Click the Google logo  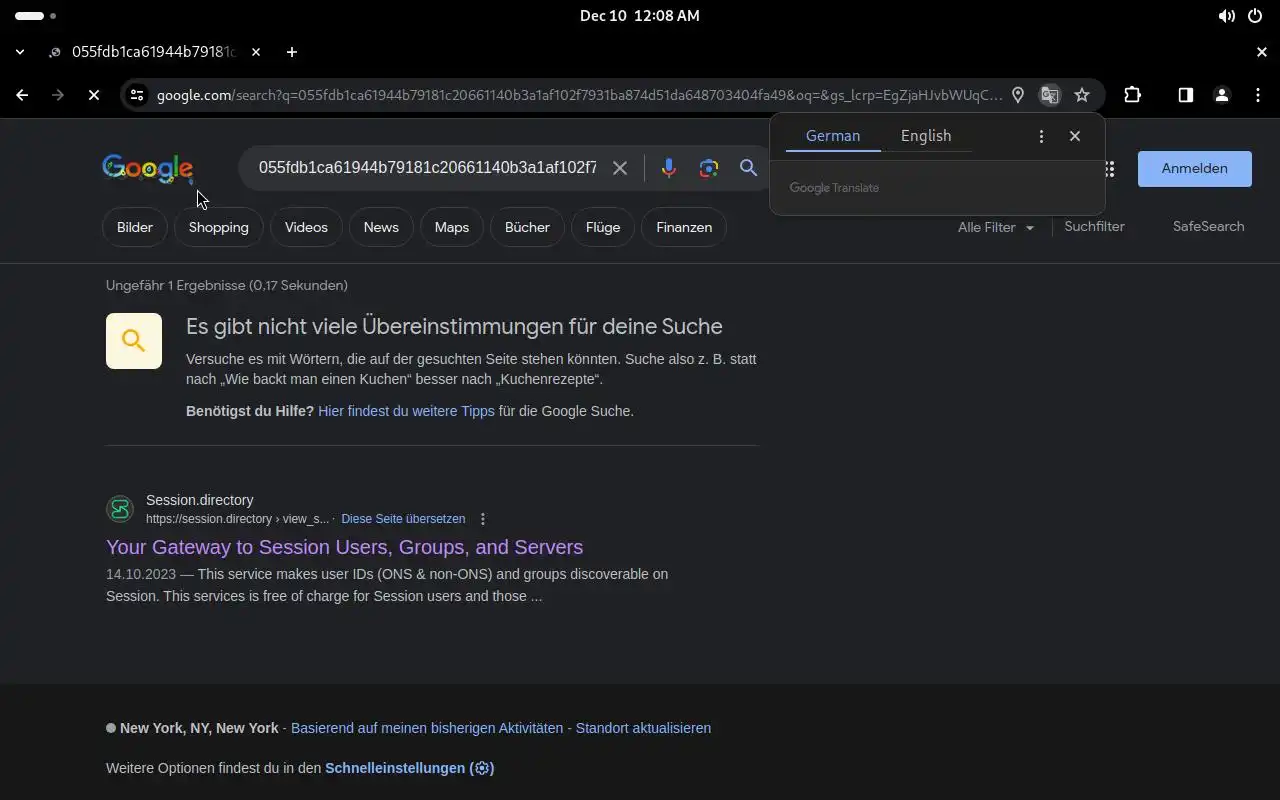pos(148,169)
